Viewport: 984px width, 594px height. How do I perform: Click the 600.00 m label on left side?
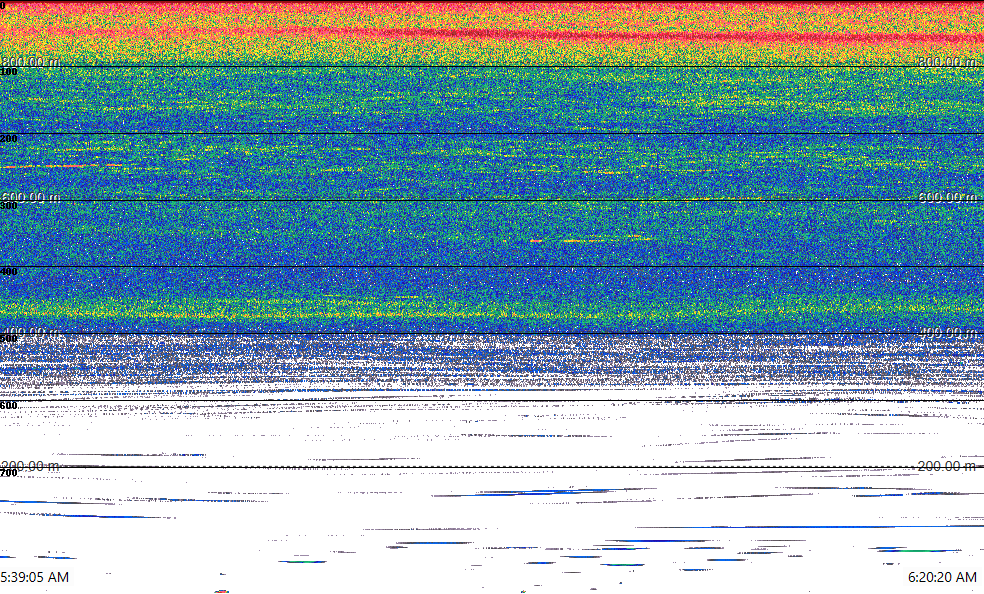click(30, 197)
